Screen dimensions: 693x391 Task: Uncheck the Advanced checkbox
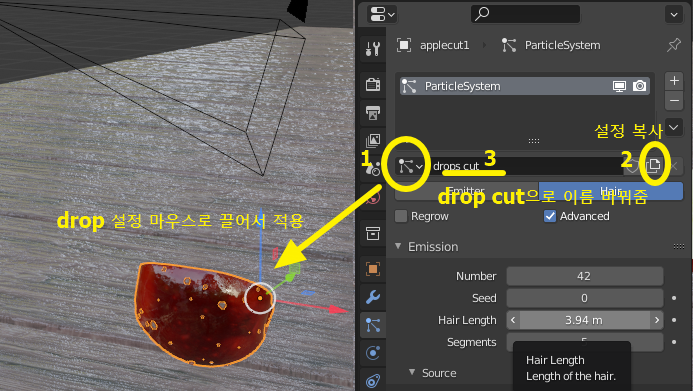550,216
